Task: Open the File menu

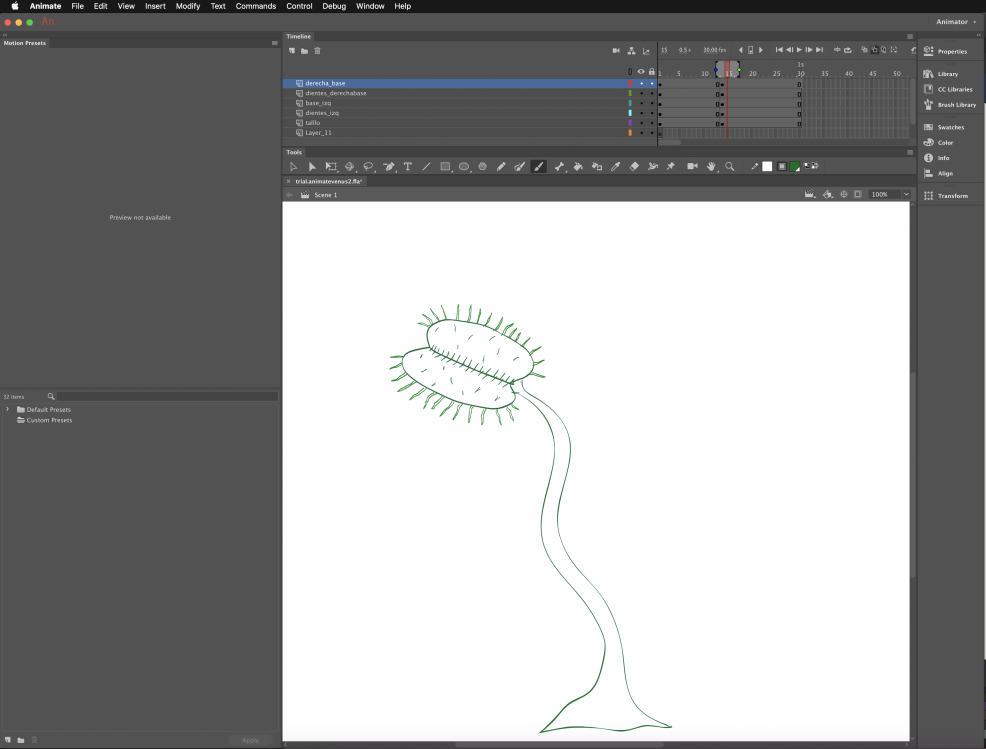Action: click(77, 6)
